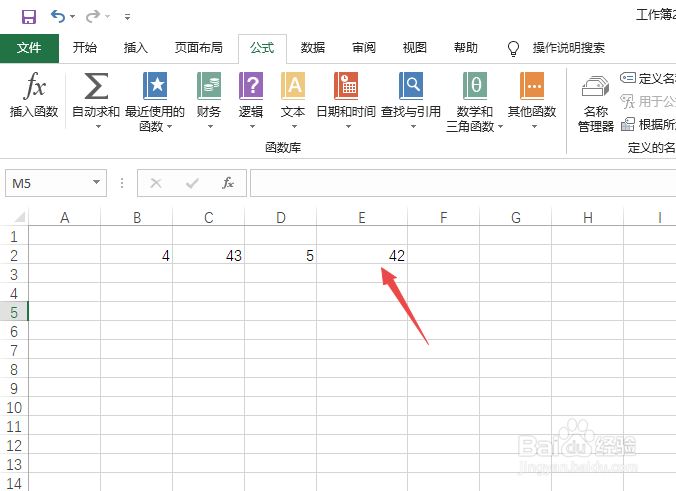Customize the Quick Access Toolbar dropdown
Image resolution: width=676 pixels, height=491 pixels.
point(127,17)
